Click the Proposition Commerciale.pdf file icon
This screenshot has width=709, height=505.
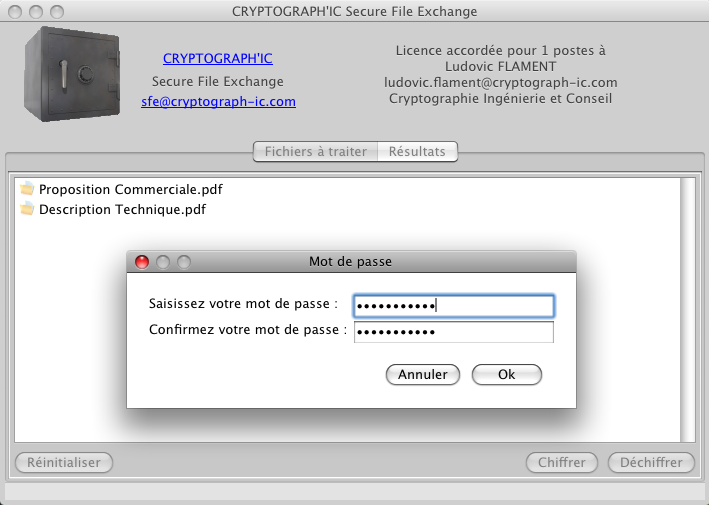27,188
